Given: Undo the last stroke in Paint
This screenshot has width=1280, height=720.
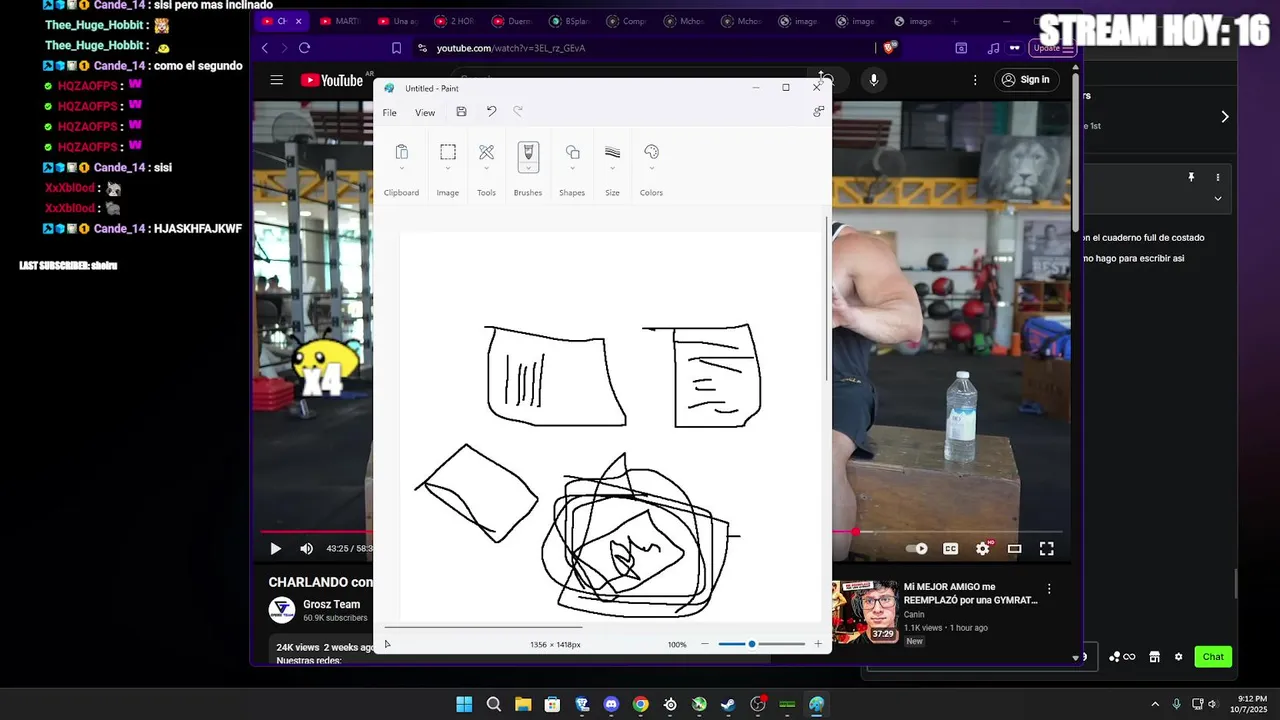Looking at the screenshot, I should coord(491,112).
